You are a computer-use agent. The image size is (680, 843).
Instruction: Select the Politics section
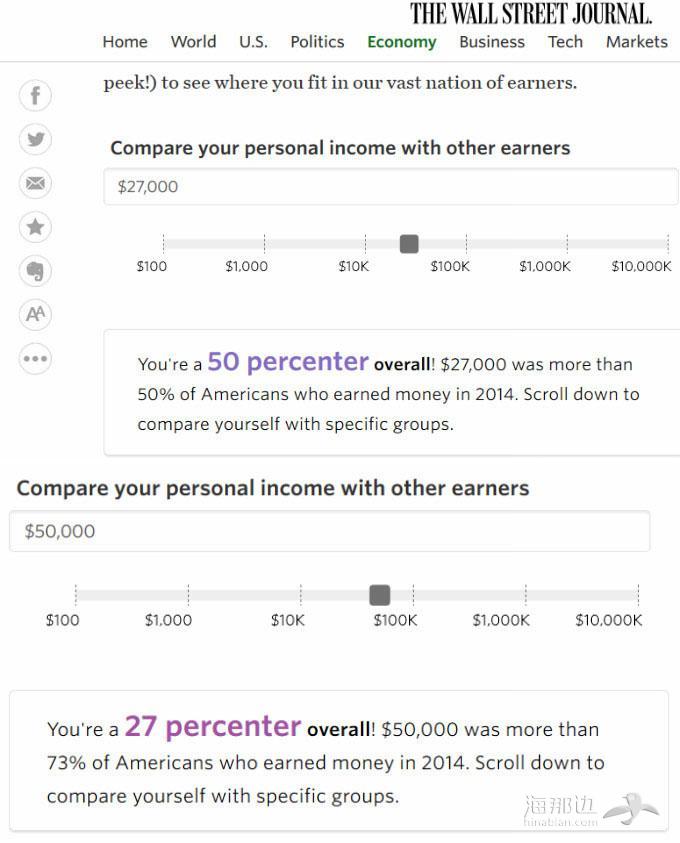(317, 42)
